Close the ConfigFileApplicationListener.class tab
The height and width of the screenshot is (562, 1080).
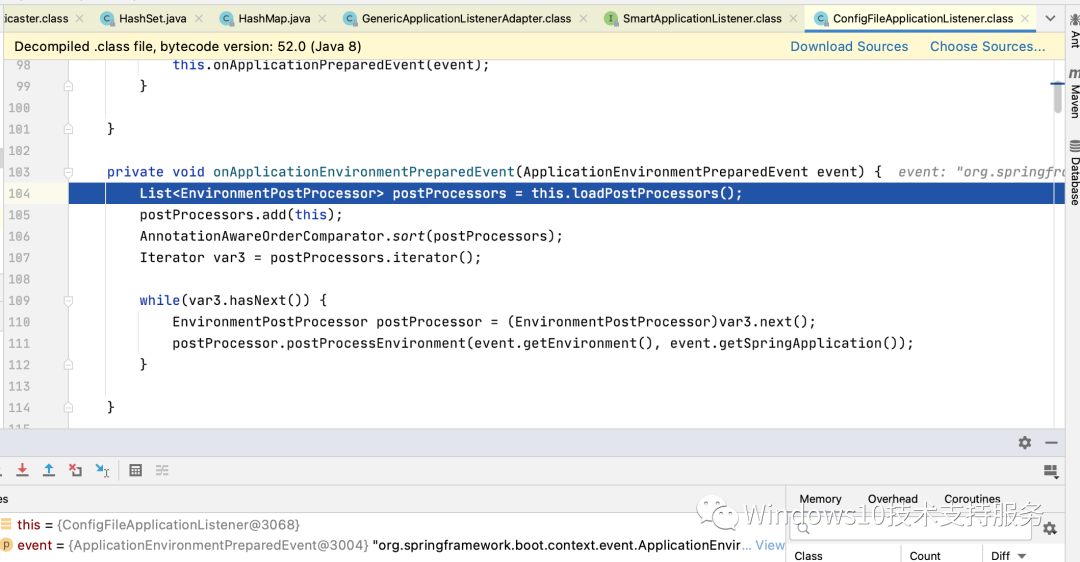coord(1025,19)
